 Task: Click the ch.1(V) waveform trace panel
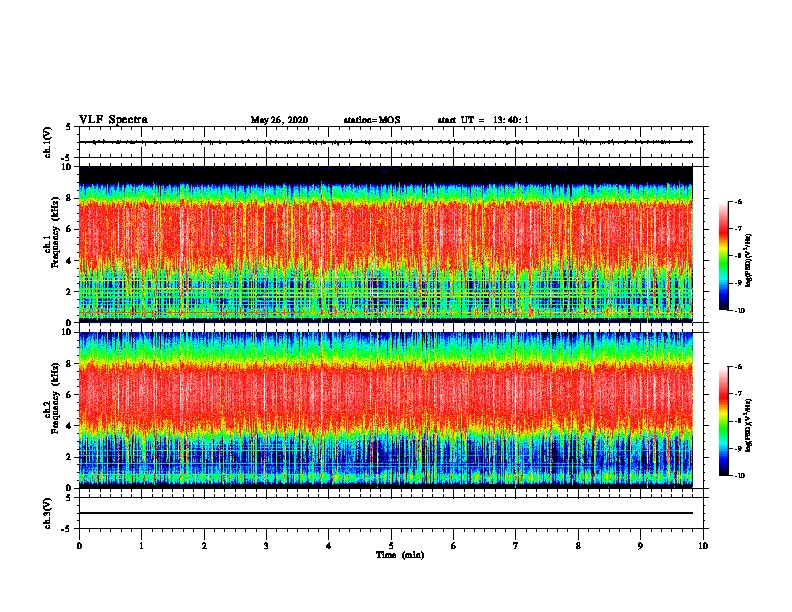coord(391,142)
